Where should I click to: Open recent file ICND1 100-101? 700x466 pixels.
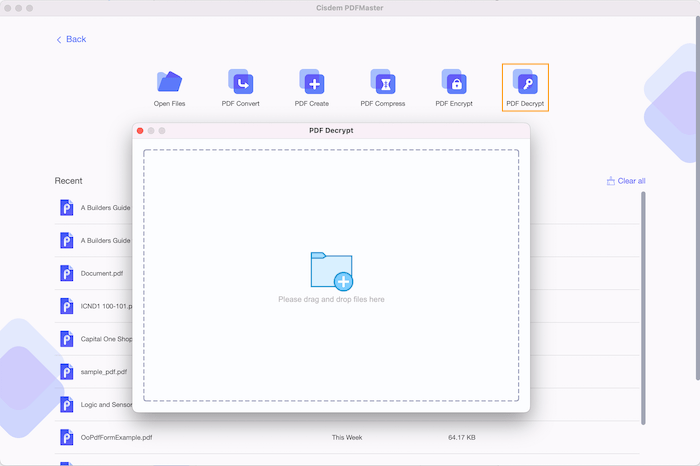click(106, 306)
